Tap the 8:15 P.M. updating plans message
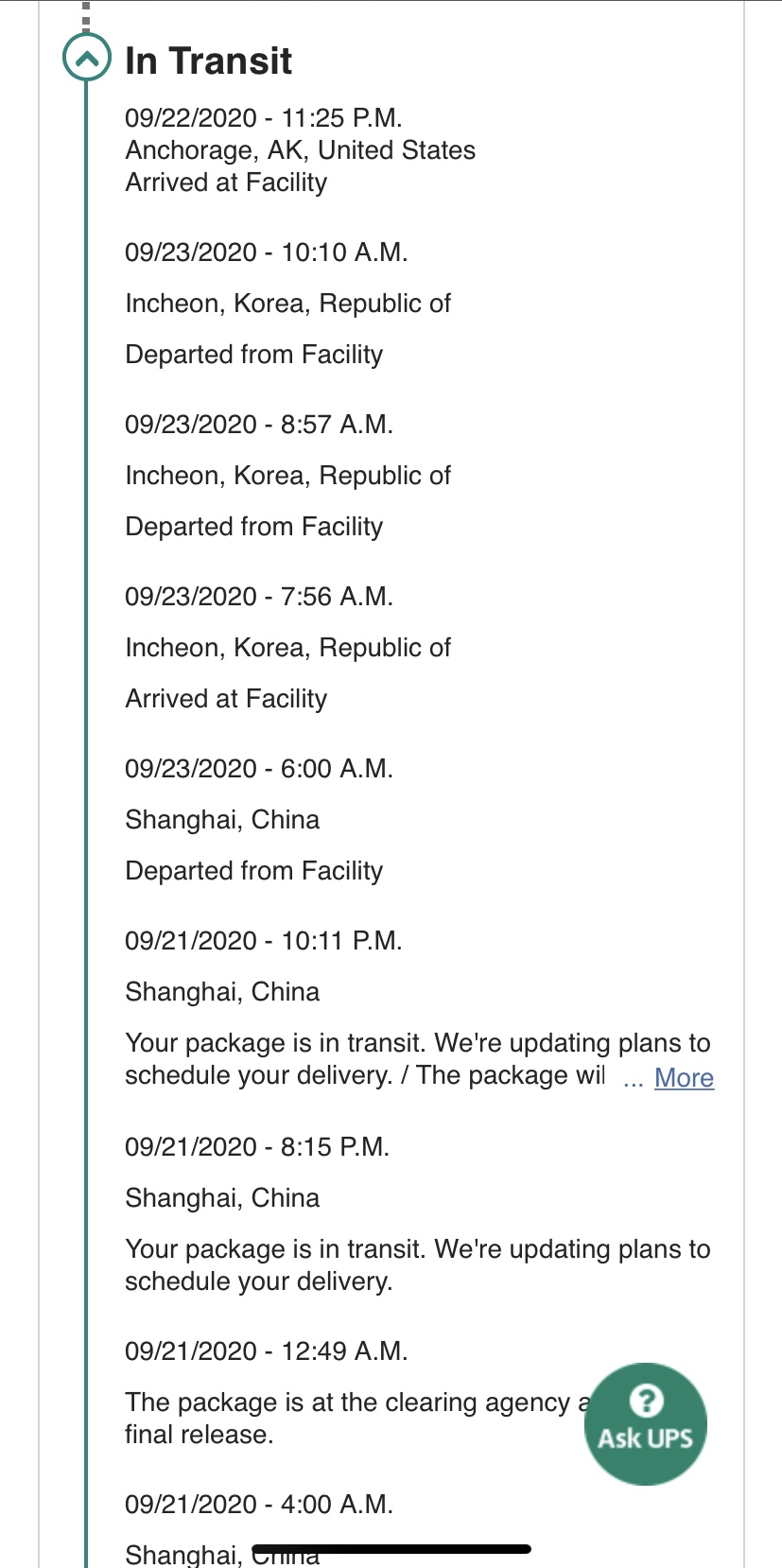The height and width of the screenshot is (1568, 782). click(x=416, y=1265)
